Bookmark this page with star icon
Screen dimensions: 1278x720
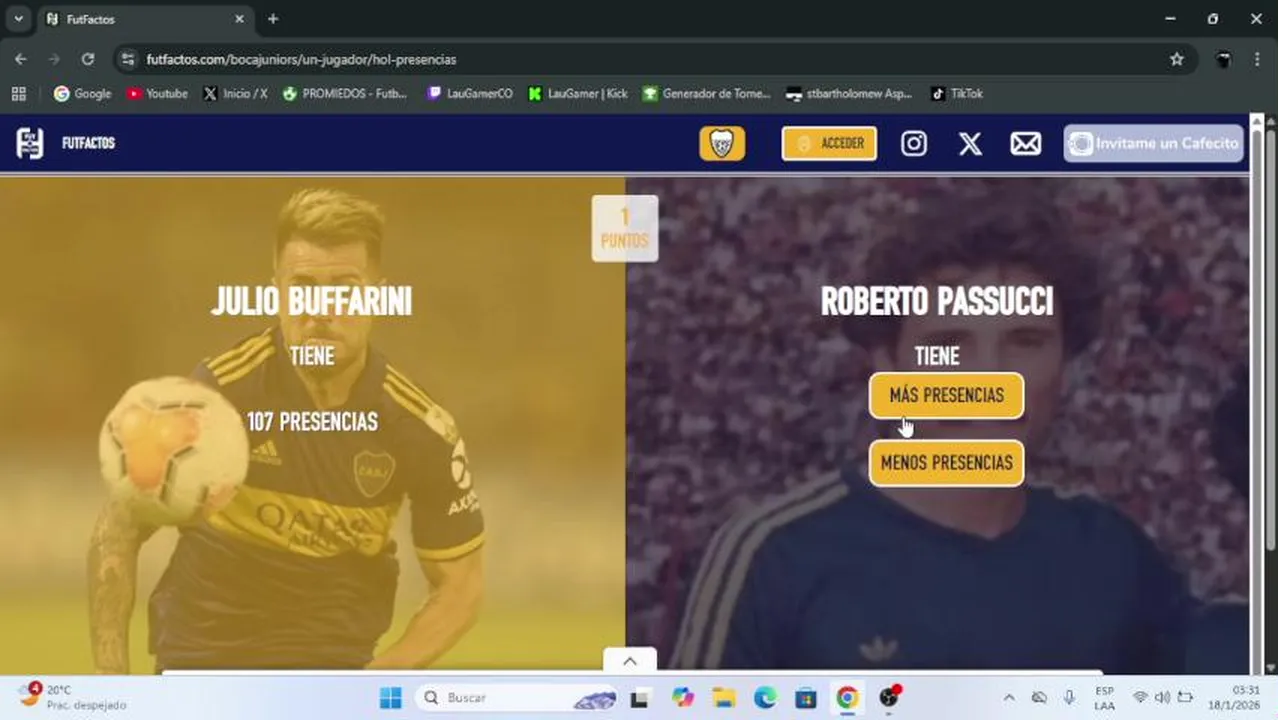pyautogui.click(x=1177, y=59)
